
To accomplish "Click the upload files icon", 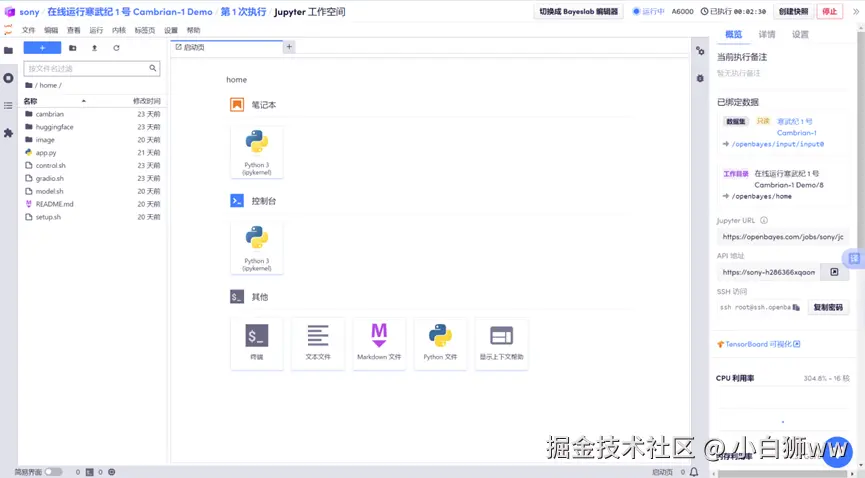I will click(94, 48).
